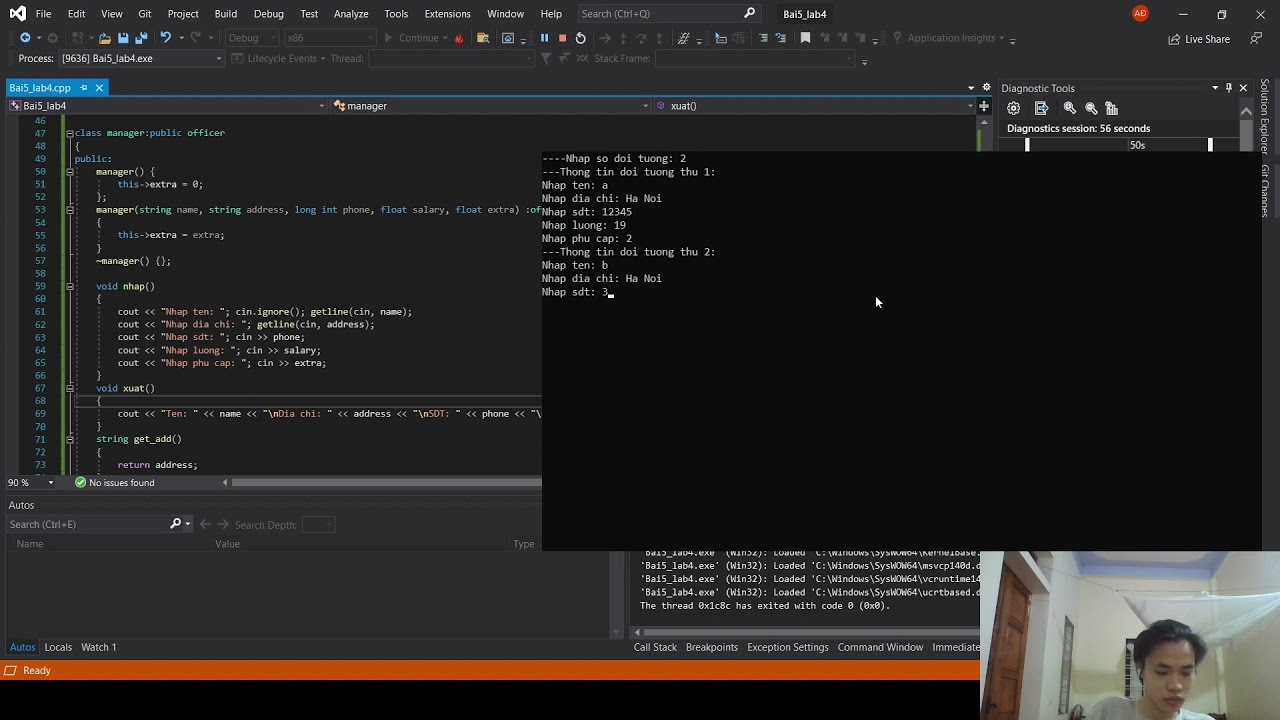Click the Save All toolbar icon
1280x720 pixels.
pos(141,38)
